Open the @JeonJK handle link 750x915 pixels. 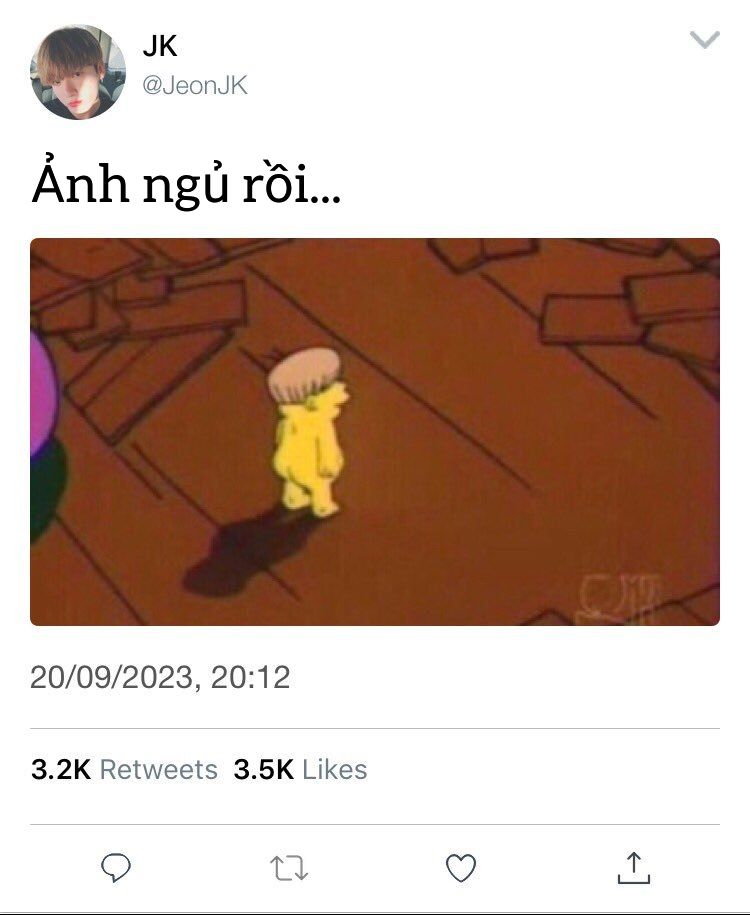click(x=195, y=86)
